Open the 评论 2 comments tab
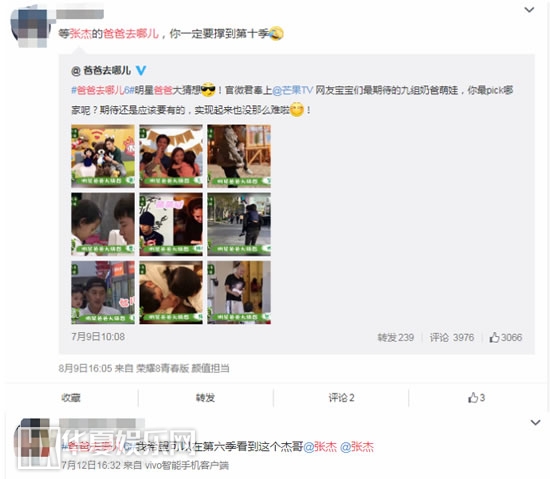Viewport: 550px width, 479px height. pyautogui.click(x=341, y=398)
